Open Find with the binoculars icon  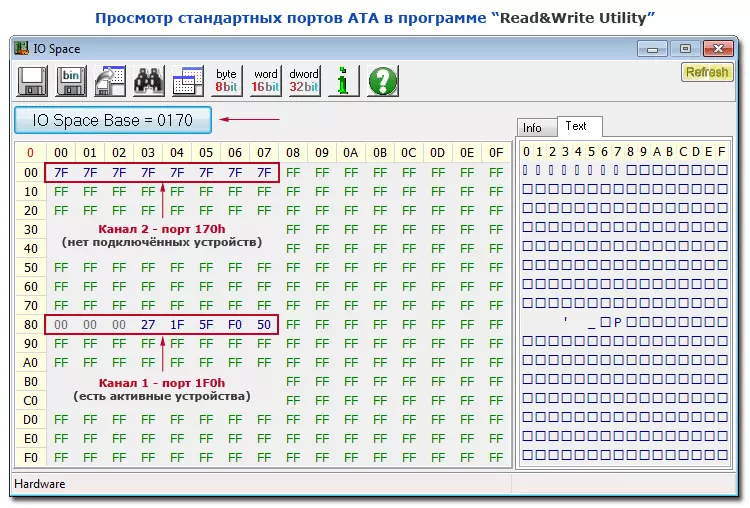tap(149, 80)
